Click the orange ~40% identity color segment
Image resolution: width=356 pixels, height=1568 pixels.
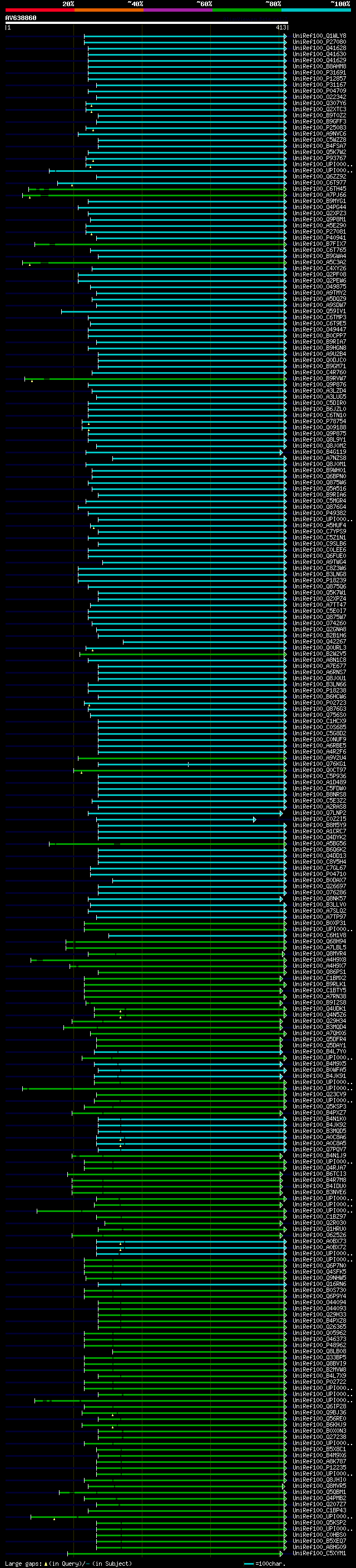point(109,10)
